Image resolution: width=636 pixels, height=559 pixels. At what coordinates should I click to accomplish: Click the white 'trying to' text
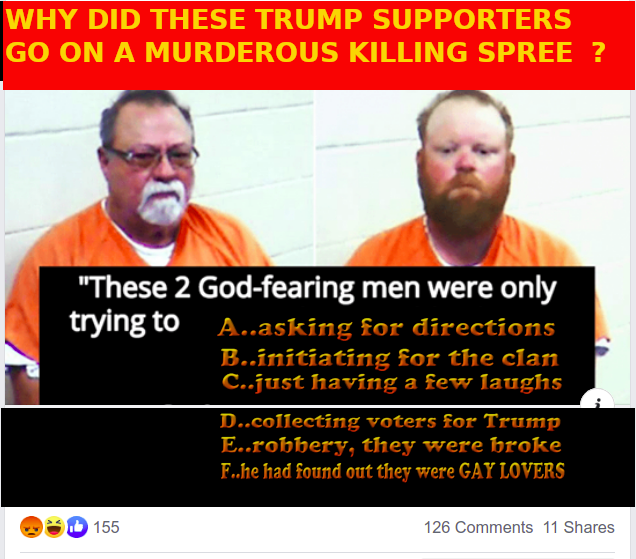[x=124, y=322]
